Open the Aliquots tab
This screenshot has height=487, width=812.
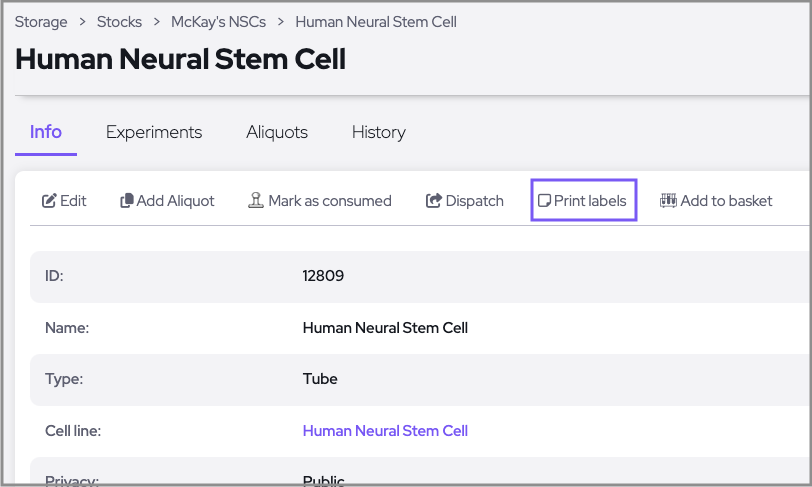(x=277, y=132)
